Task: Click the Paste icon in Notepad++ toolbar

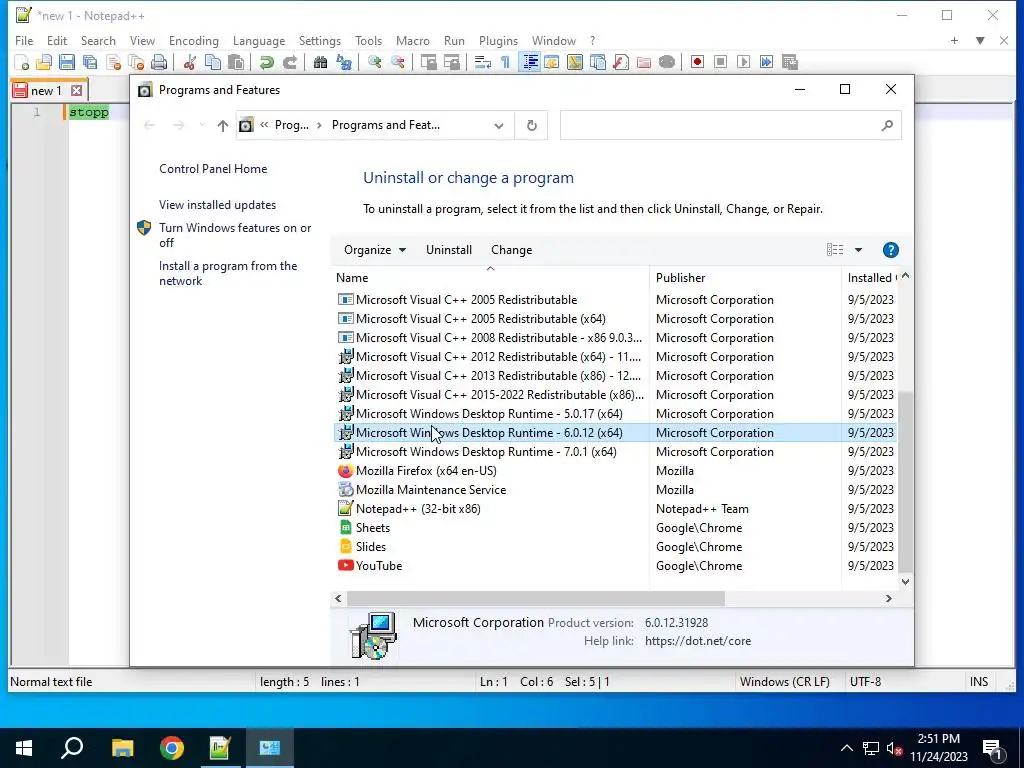Action: coord(236,63)
